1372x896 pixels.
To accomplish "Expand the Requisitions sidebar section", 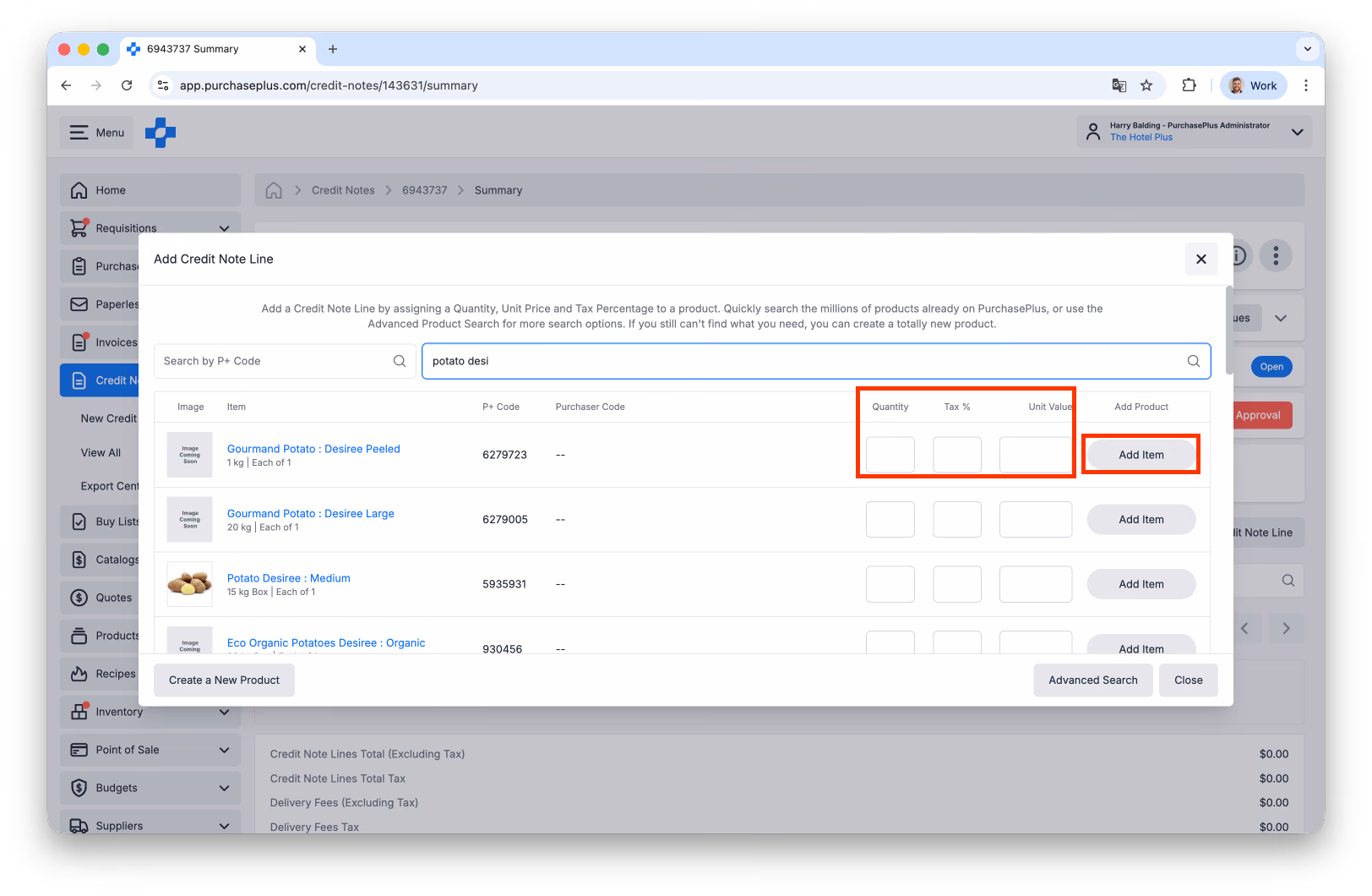I will click(x=224, y=228).
